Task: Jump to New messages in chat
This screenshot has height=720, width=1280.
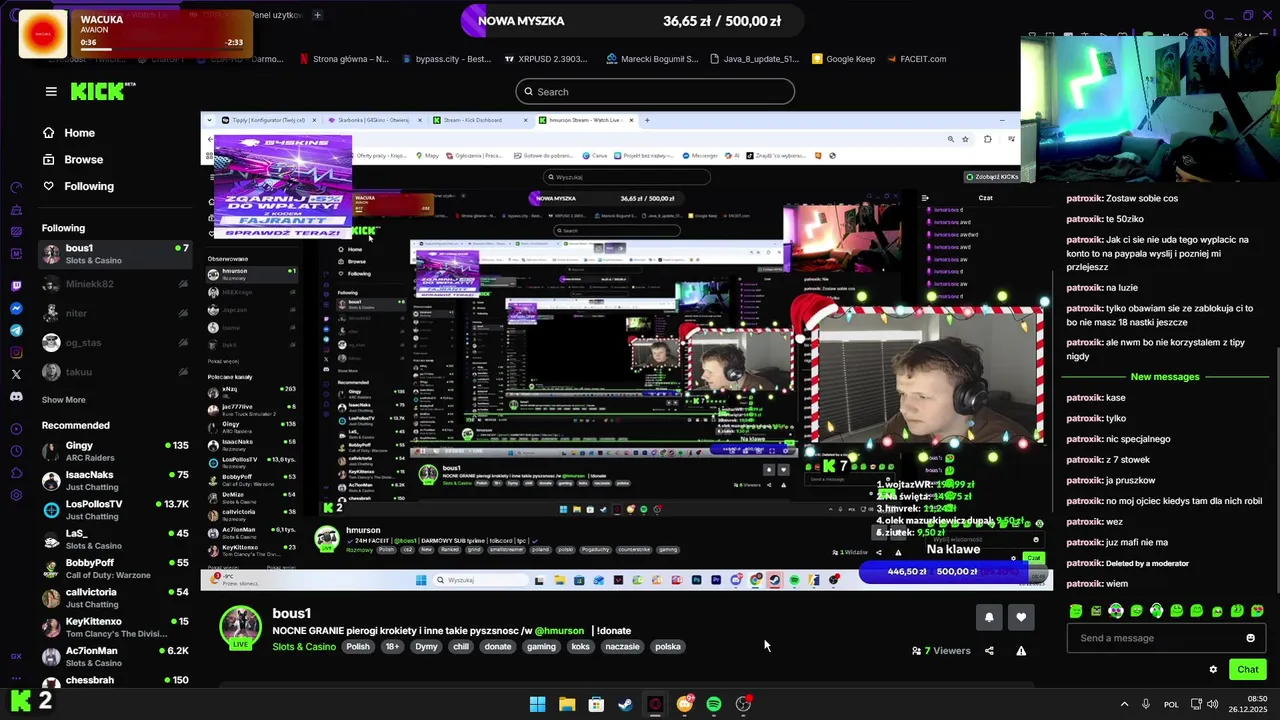Action: (x=1165, y=377)
